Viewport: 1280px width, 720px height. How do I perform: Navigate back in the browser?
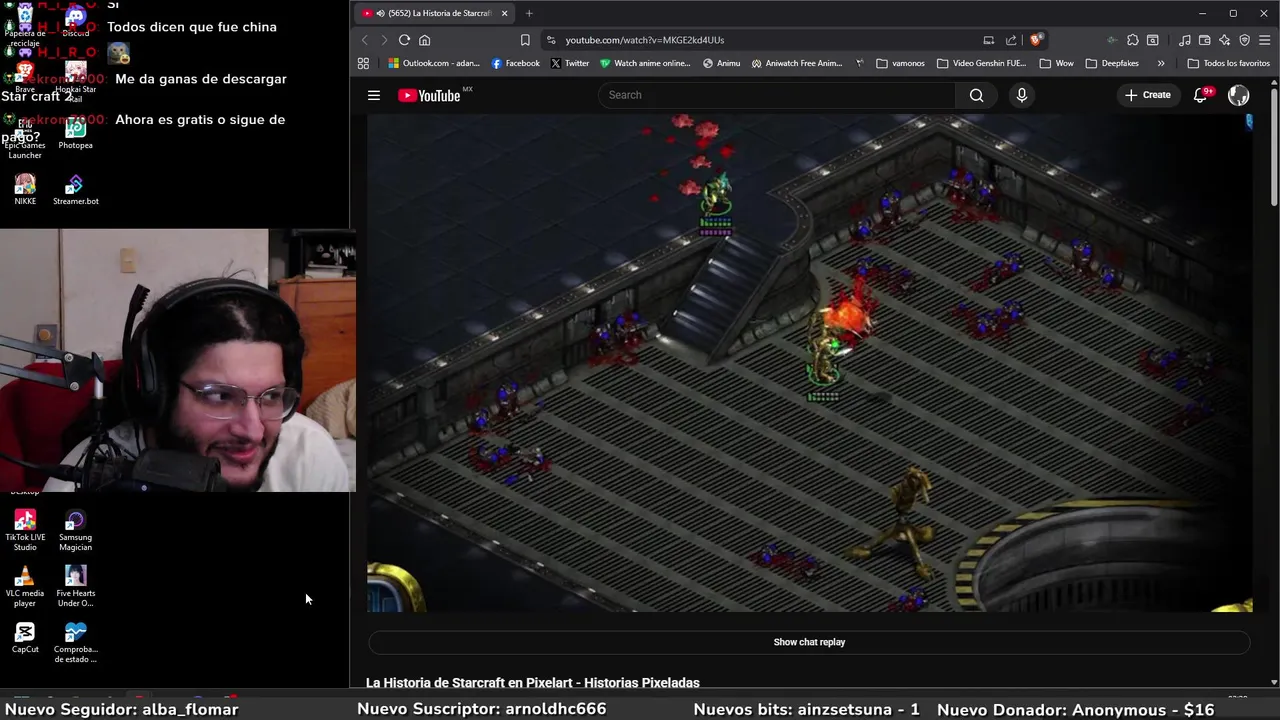tap(364, 40)
